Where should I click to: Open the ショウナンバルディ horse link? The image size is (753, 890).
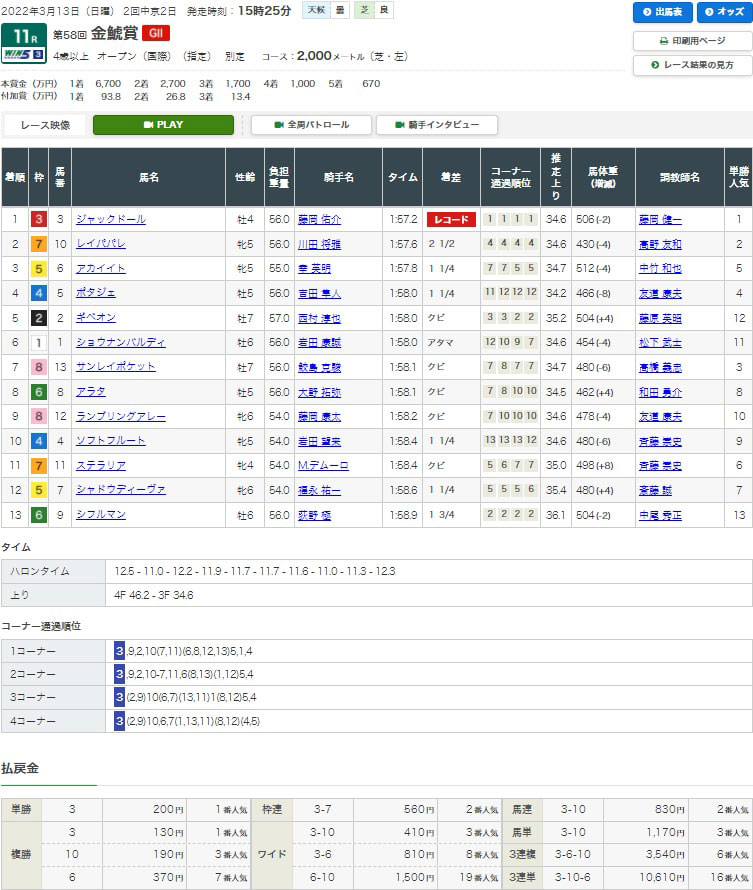pyautogui.click(x=120, y=342)
